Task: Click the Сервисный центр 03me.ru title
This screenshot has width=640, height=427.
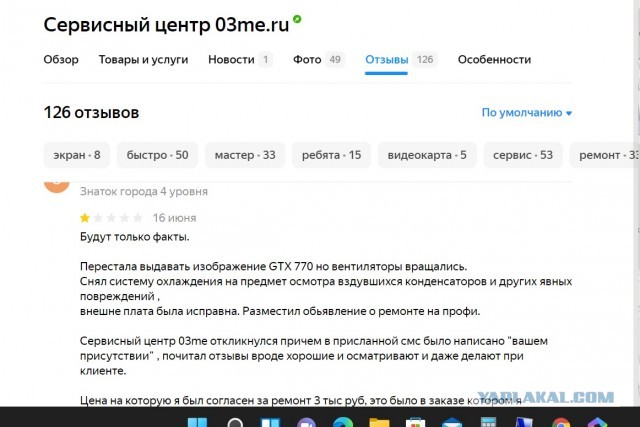Action: pos(166,24)
